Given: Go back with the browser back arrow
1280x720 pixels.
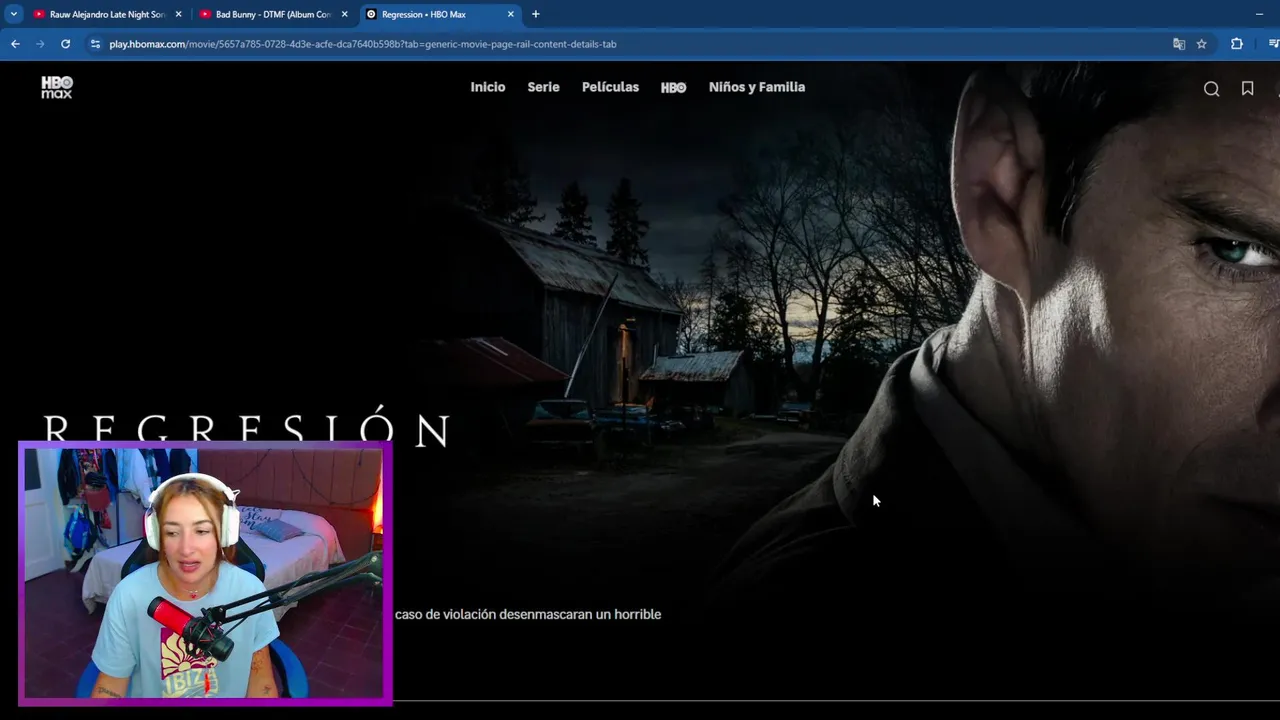Looking at the screenshot, I should pos(15,44).
